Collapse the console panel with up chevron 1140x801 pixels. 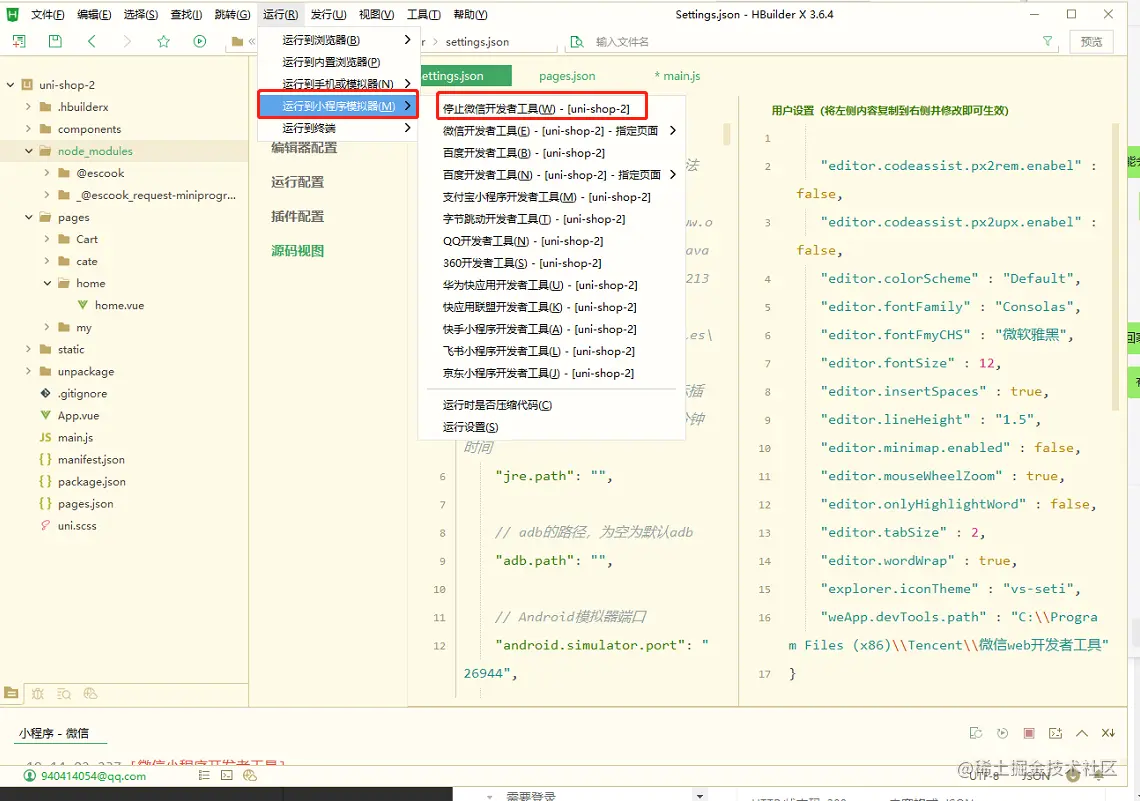pos(1082,733)
